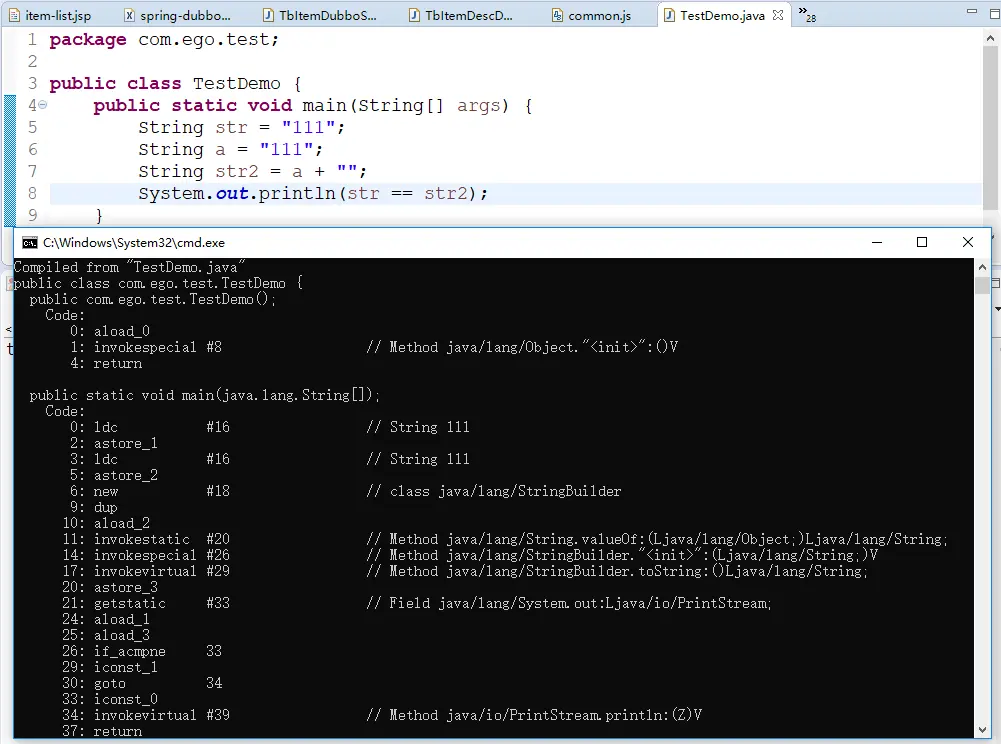Click the cmd window scrollbar down arrow
Viewport: 1001px width, 744px height.
pos(982,729)
